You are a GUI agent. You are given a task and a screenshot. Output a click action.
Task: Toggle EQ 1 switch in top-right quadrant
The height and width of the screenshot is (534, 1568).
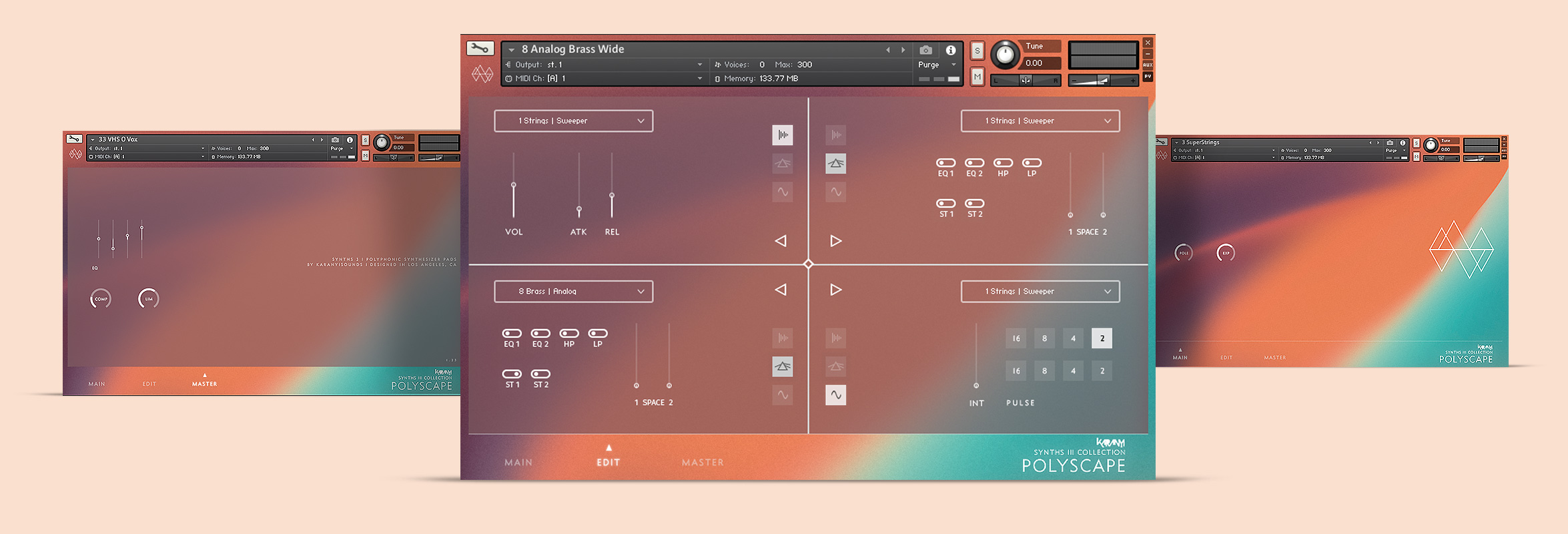(945, 163)
